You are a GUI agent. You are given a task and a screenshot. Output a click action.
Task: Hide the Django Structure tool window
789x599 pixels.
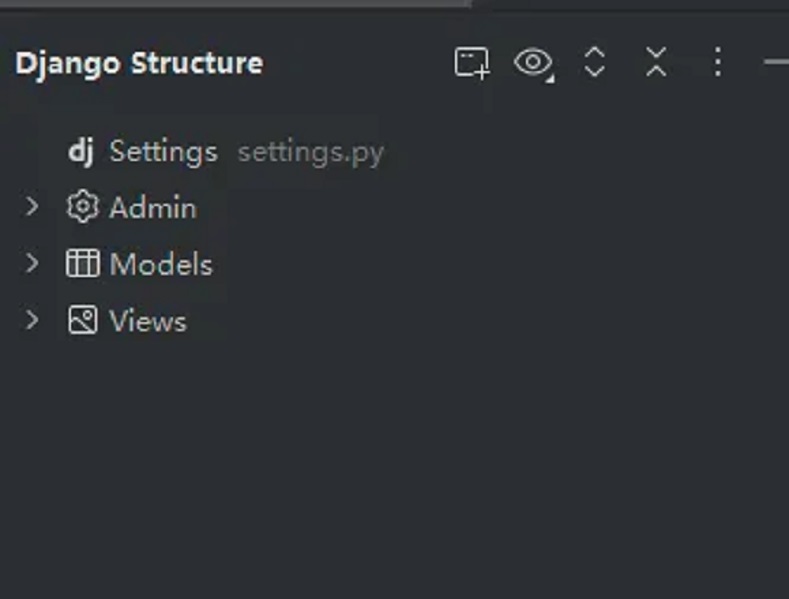(x=776, y=62)
